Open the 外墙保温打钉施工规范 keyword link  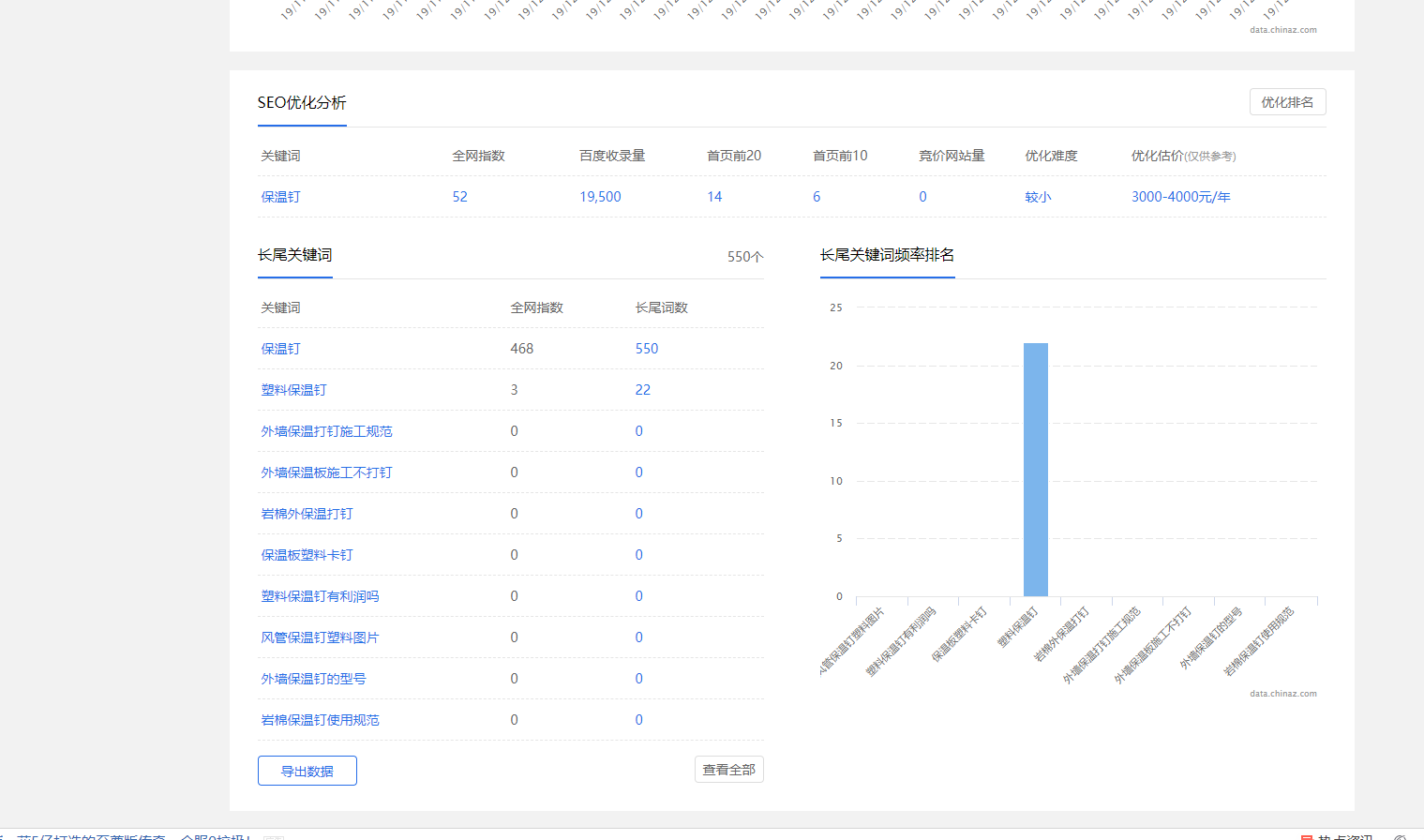[326, 431]
